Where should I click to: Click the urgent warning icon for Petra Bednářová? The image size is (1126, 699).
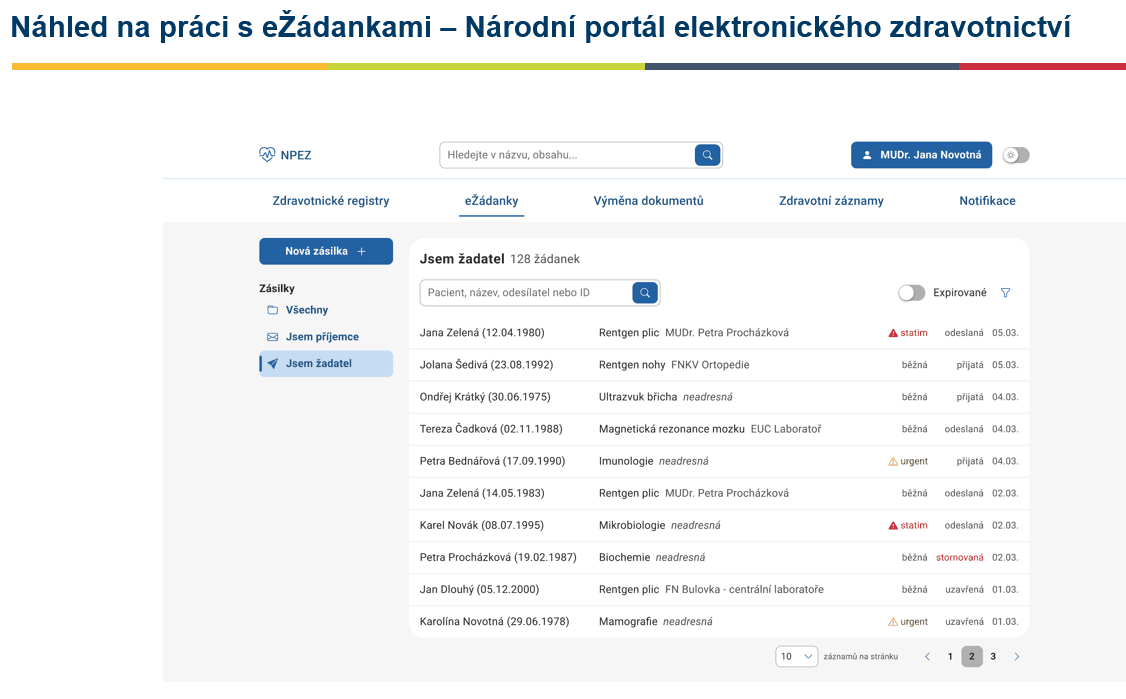pyautogui.click(x=893, y=461)
